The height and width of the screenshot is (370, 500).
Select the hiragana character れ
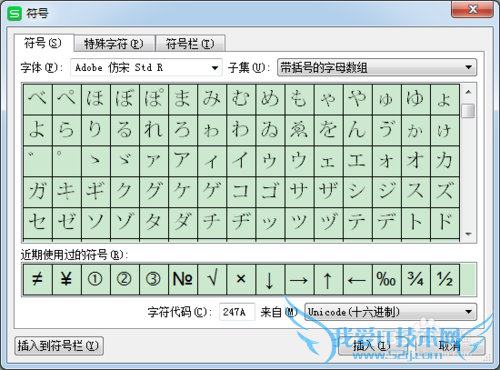[154, 130]
